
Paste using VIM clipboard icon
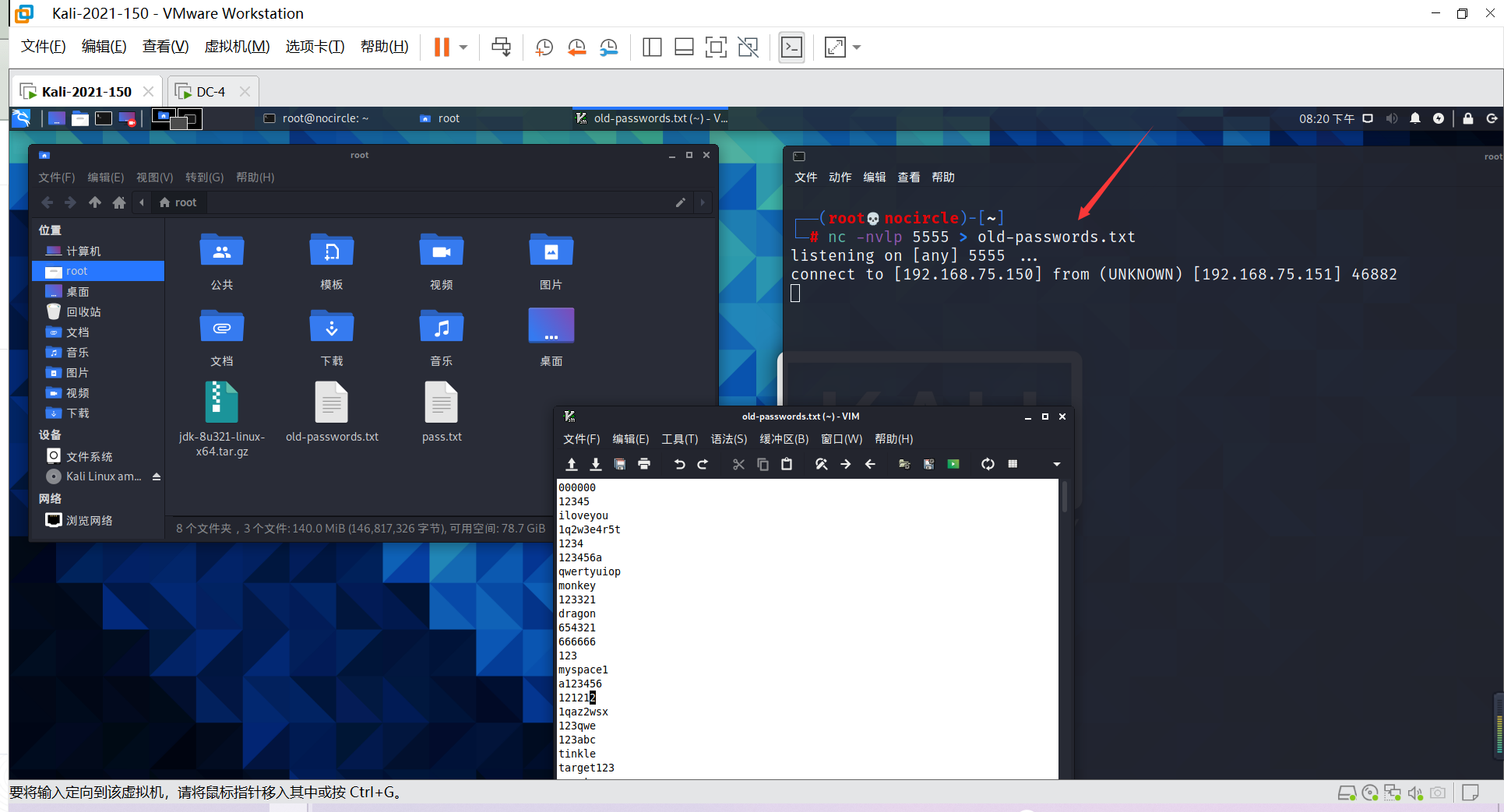[787, 464]
